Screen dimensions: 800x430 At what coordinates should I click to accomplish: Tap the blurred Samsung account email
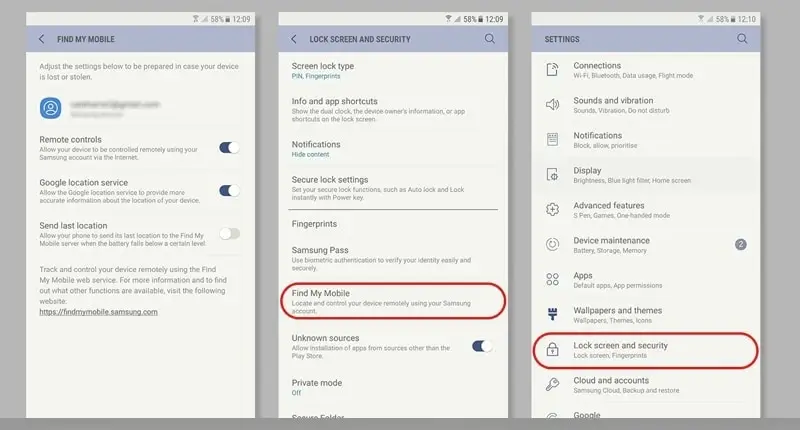point(115,105)
